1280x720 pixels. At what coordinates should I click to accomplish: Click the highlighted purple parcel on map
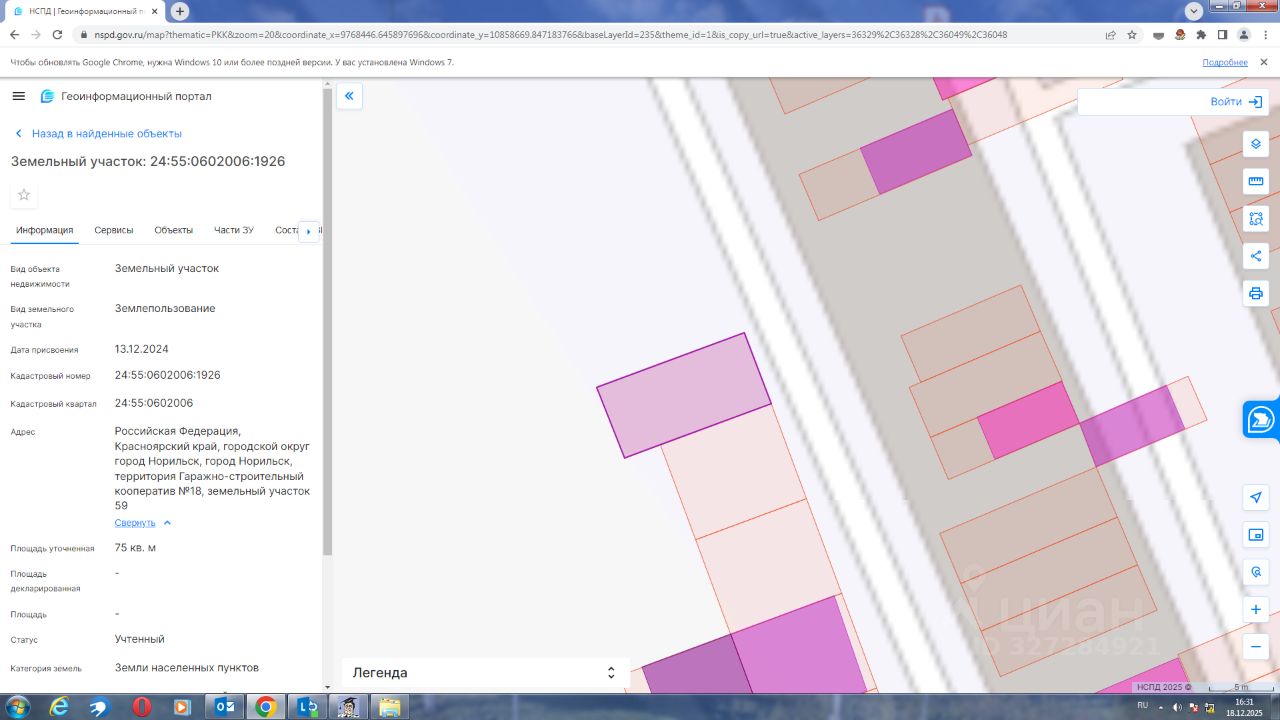coord(684,395)
